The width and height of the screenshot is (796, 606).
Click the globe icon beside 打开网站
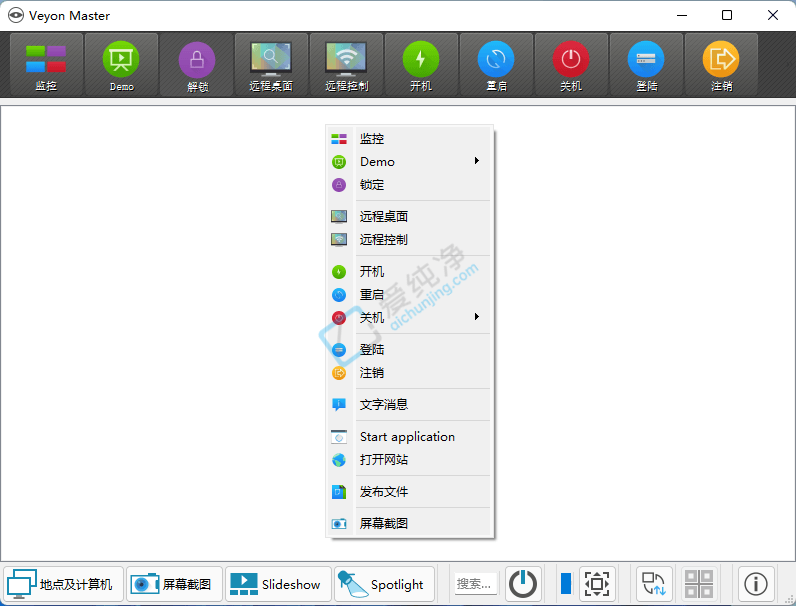(x=339, y=460)
